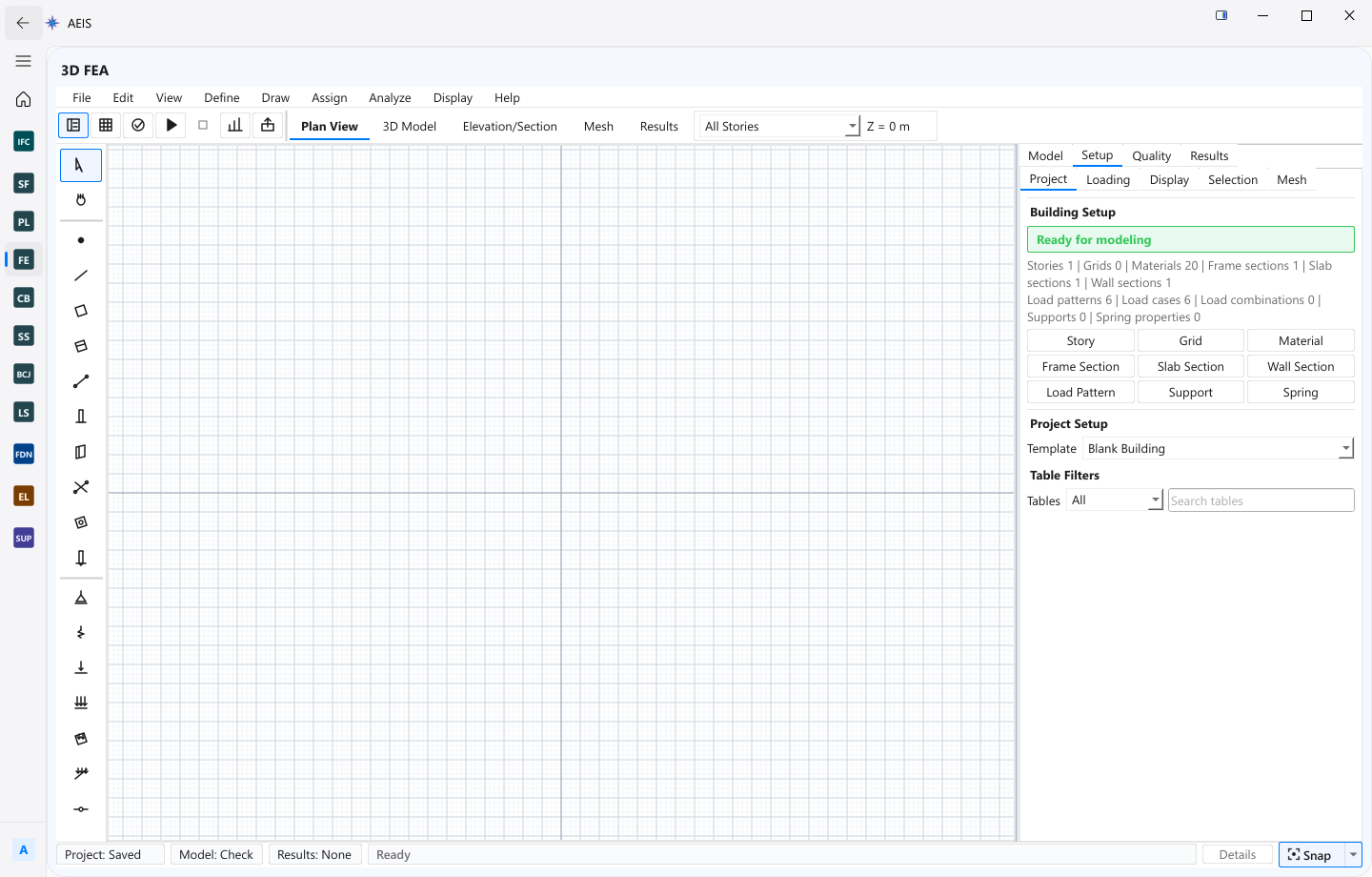
Task: Open the Template Blank Building dropdown
Action: click(x=1219, y=448)
